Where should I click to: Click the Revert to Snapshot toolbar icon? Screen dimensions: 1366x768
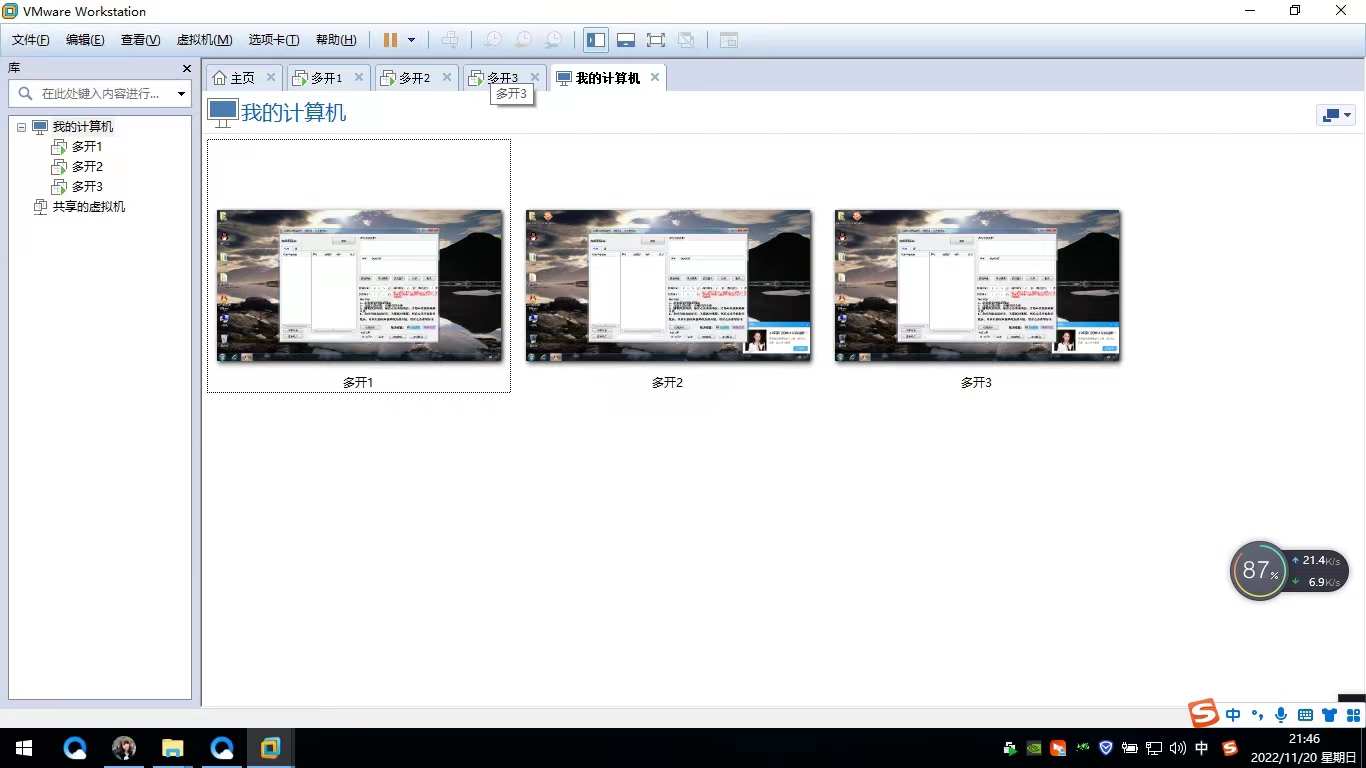click(523, 40)
